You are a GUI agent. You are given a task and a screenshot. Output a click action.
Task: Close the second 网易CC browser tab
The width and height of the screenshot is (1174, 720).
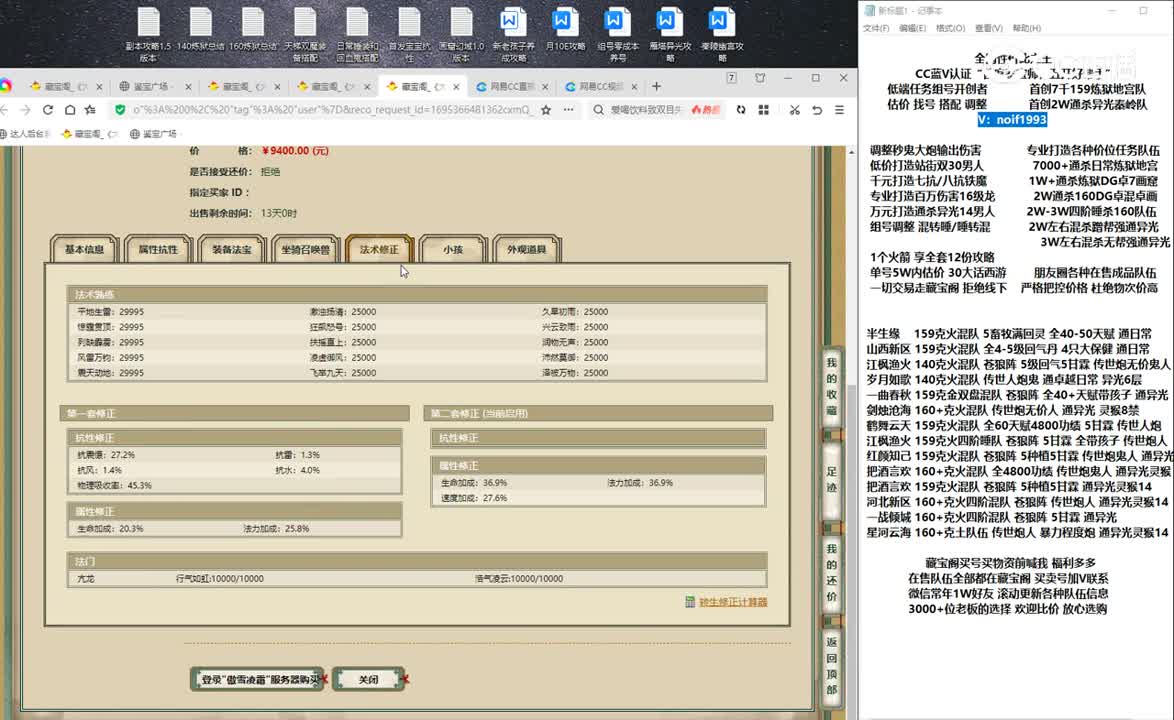coord(634,87)
